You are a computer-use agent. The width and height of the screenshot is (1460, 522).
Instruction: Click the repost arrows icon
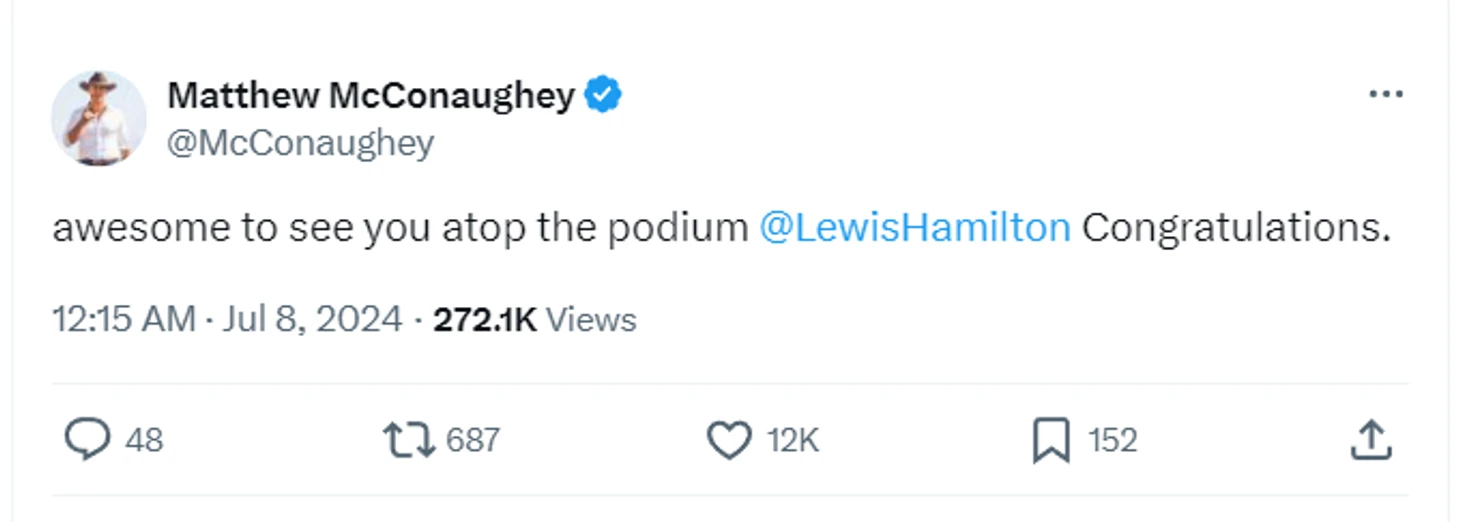coord(409,440)
